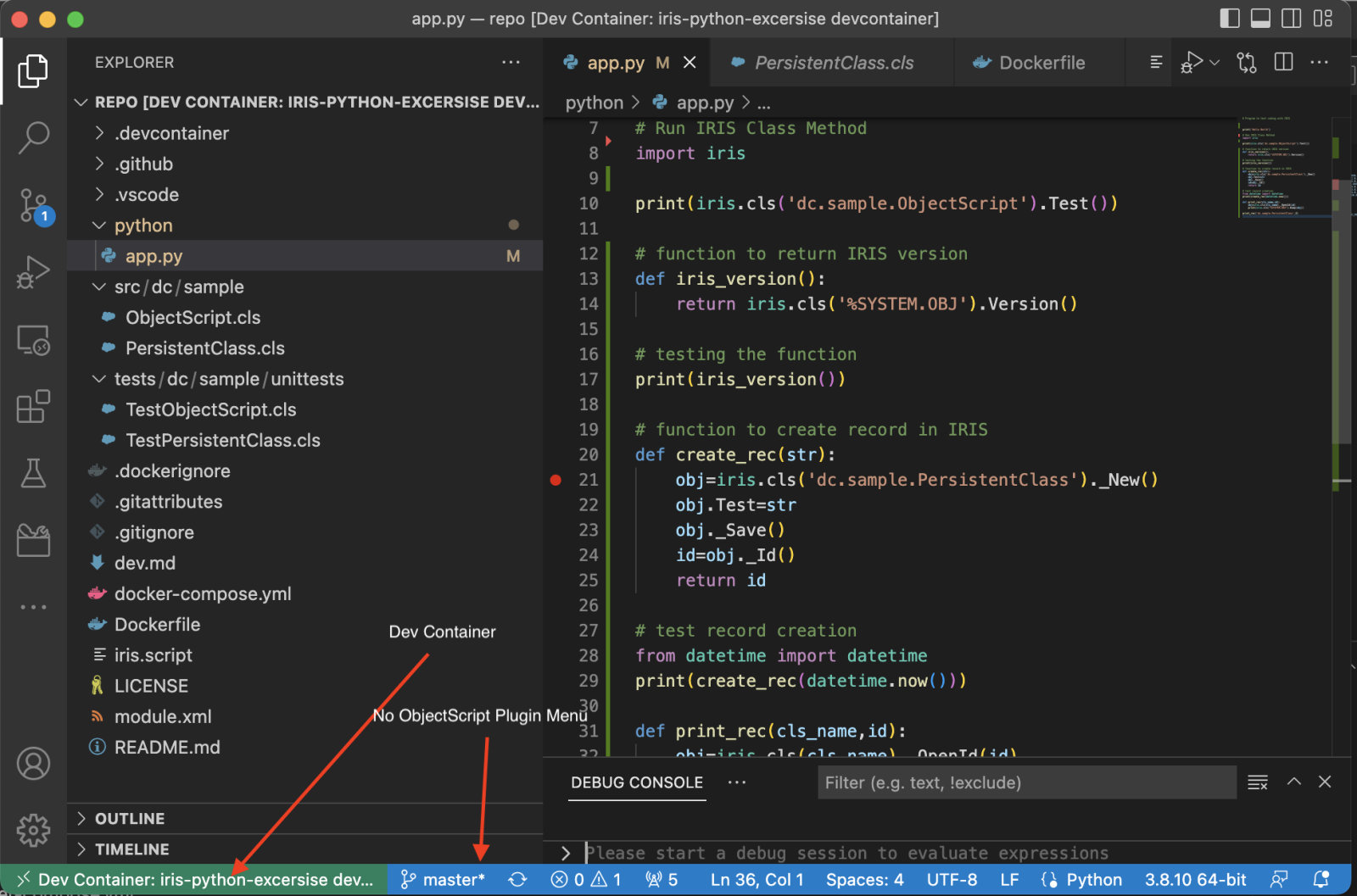
Task: Click the open changes compare icon
Action: [1247, 63]
